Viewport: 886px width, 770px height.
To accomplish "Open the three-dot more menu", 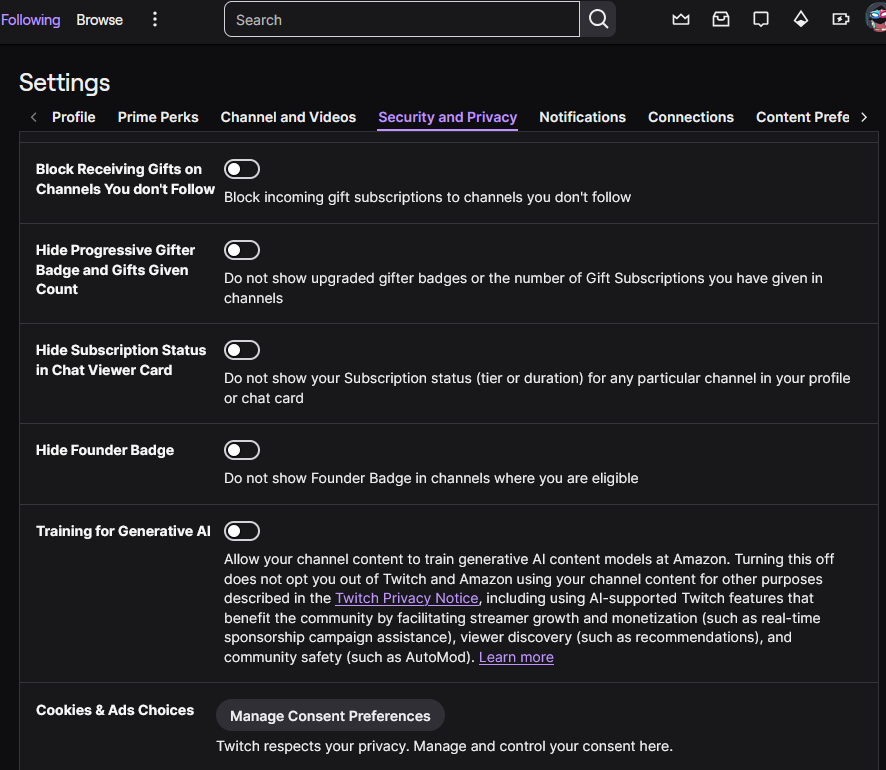I will (x=155, y=20).
